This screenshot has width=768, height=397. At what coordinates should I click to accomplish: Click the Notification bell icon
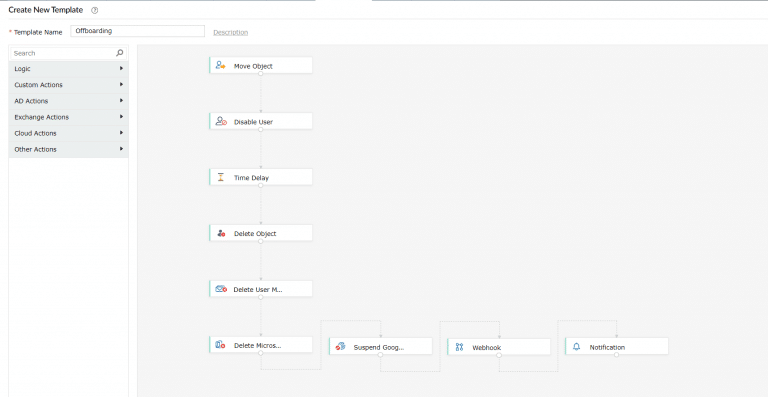[x=576, y=347]
